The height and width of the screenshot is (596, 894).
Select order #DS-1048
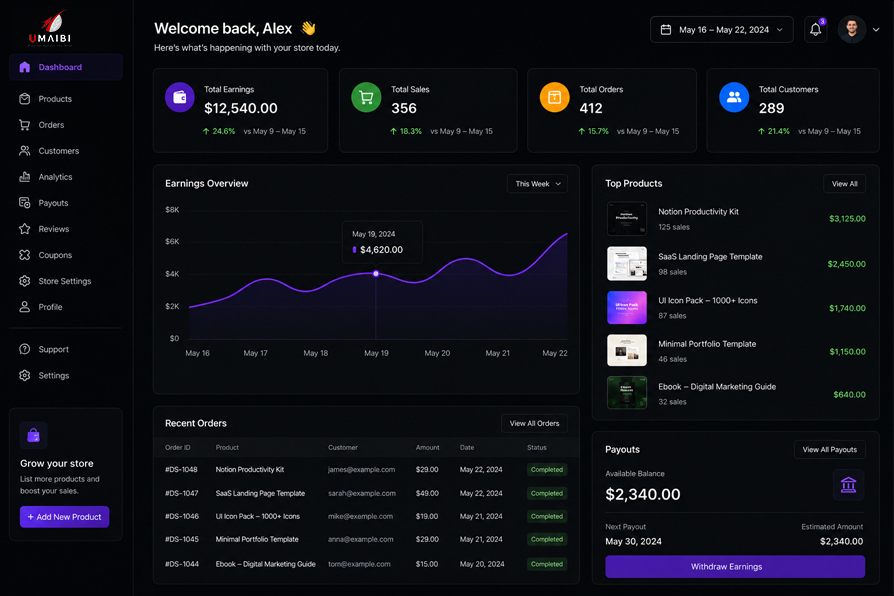[181, 469]
